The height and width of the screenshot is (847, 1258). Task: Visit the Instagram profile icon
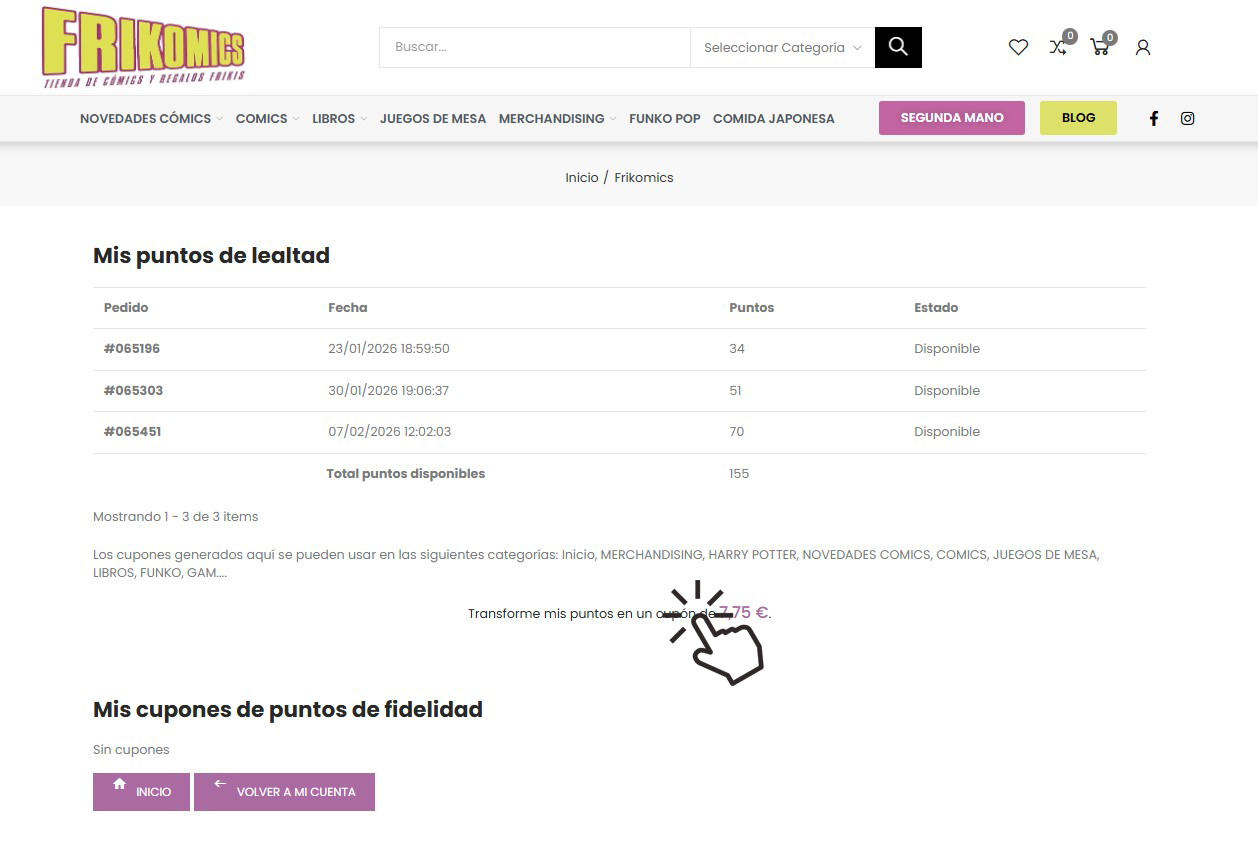pos(1187,118)
